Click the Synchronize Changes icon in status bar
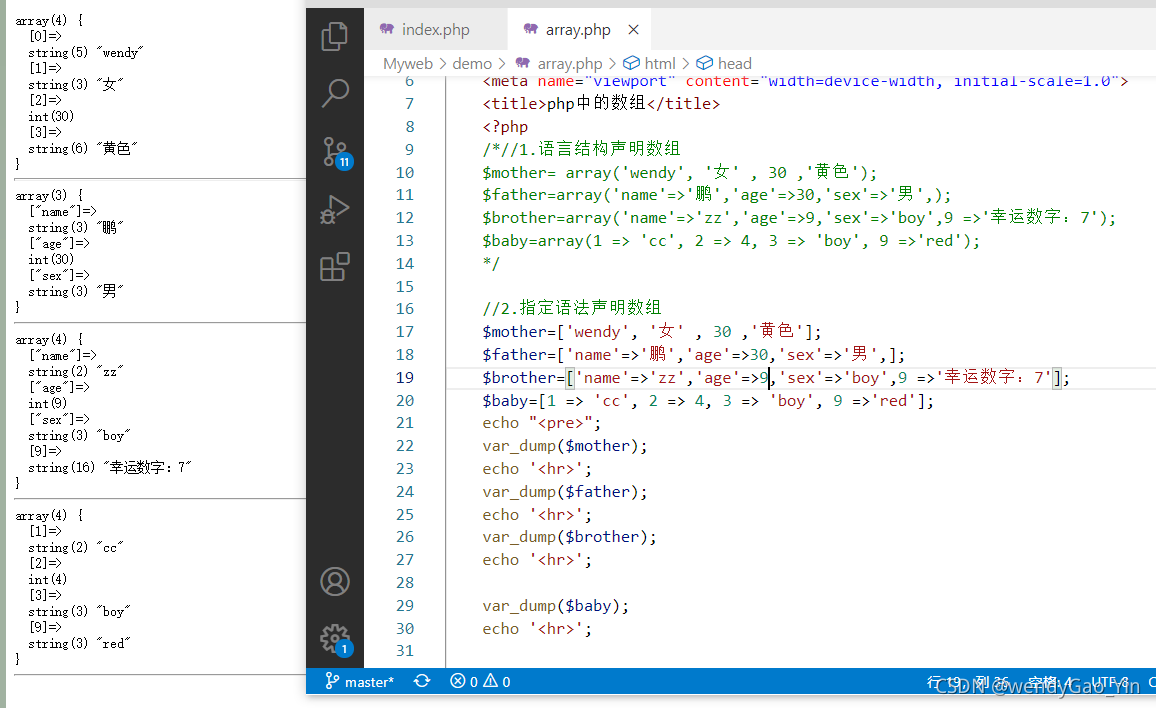 [422, 681]
